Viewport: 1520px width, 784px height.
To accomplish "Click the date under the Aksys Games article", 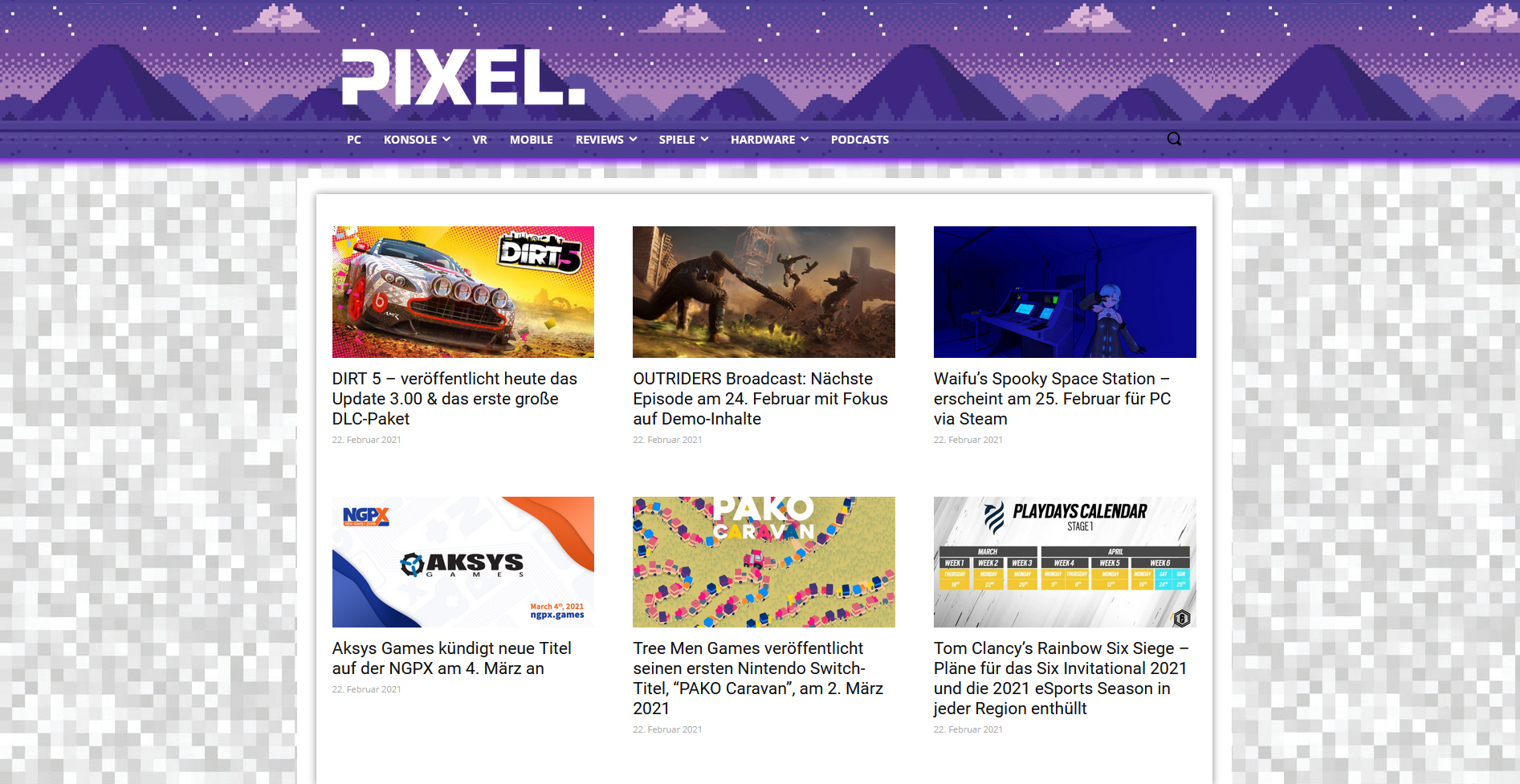I will pyautogui.click(x=366, y=689).
